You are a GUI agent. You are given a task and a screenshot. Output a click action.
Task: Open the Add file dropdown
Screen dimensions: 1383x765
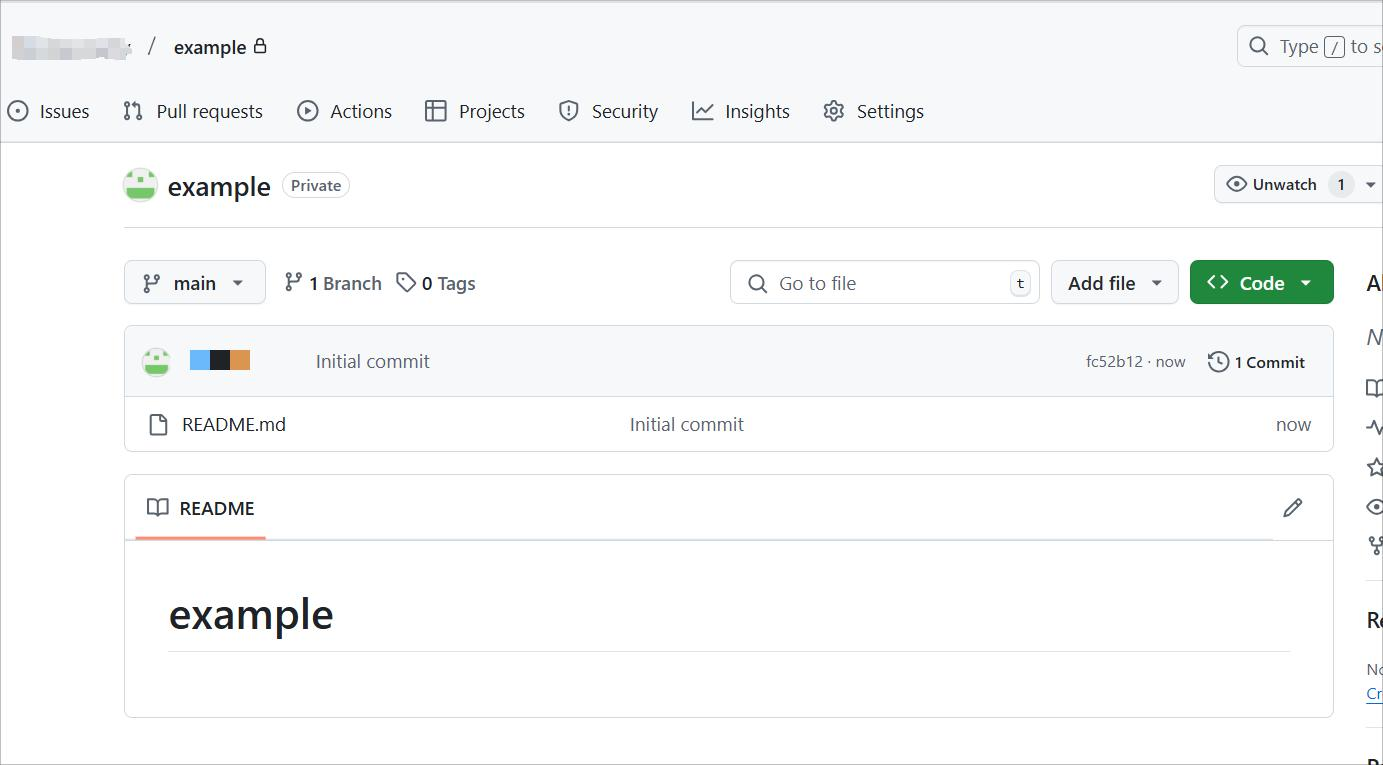coord(1115,283)
